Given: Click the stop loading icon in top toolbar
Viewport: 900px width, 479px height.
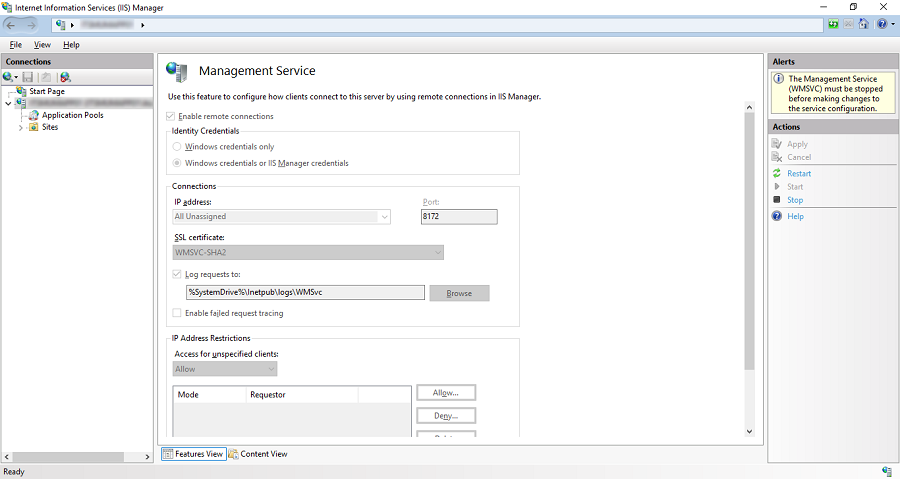Looking at the screenshot, I should pyautogui.click(x=848, y=24).
